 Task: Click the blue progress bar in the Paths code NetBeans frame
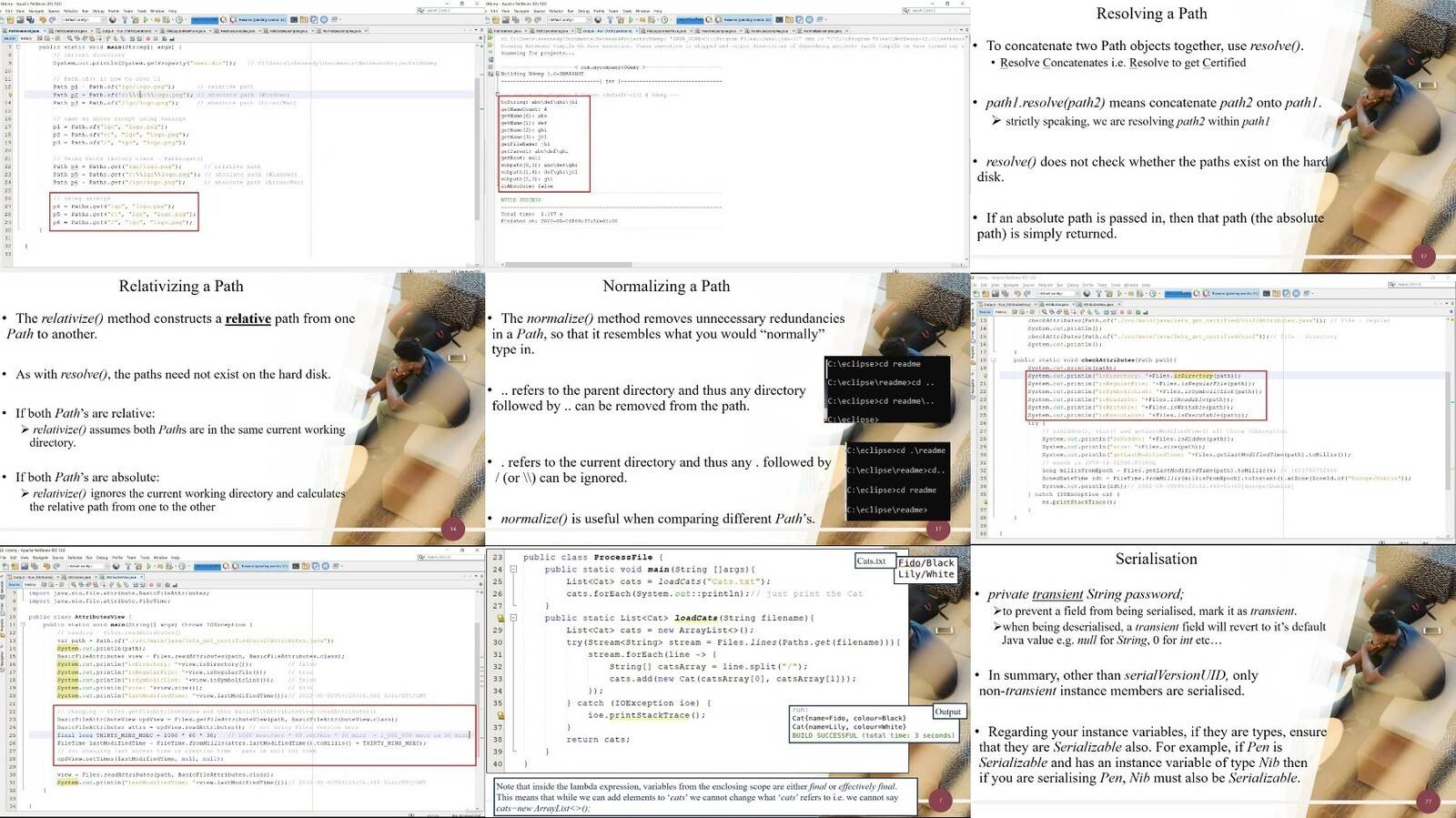point(205,19)
